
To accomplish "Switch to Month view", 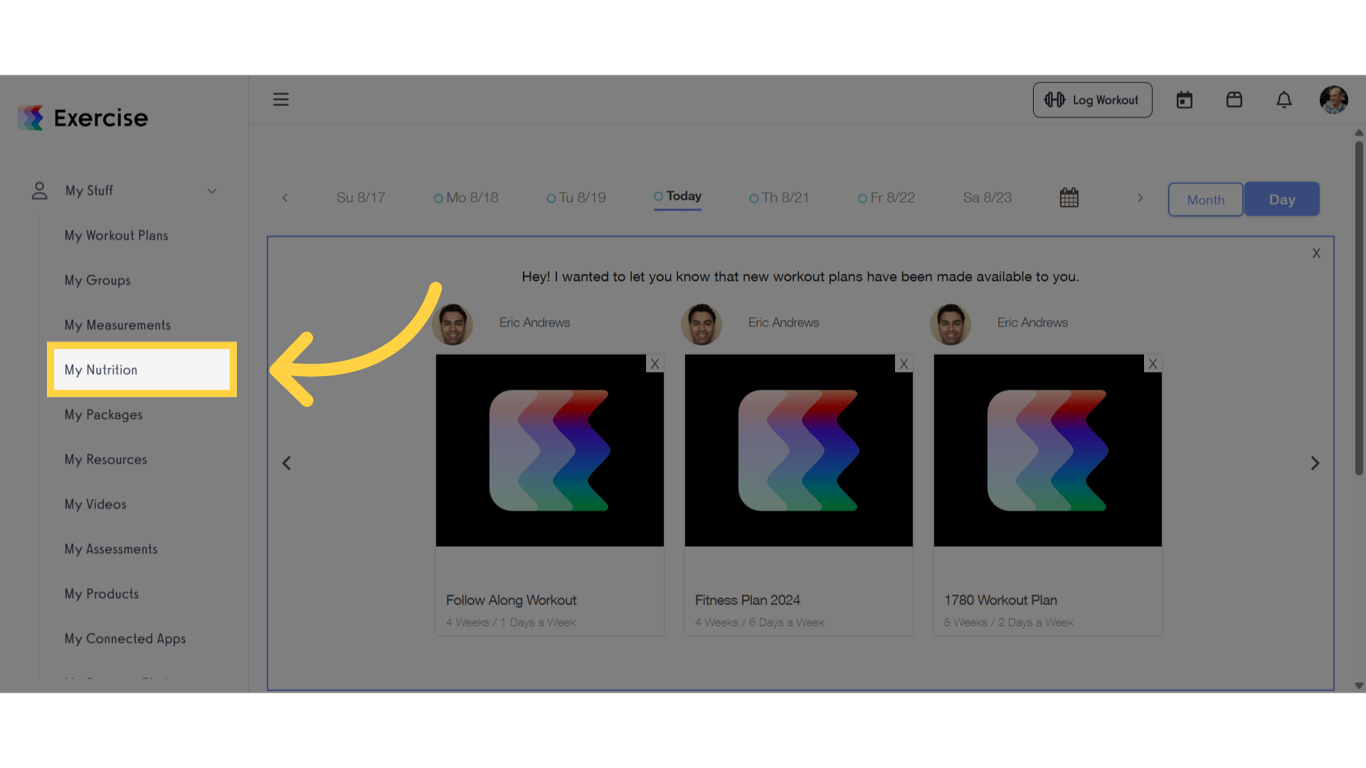I will [x=1206, y=199].
